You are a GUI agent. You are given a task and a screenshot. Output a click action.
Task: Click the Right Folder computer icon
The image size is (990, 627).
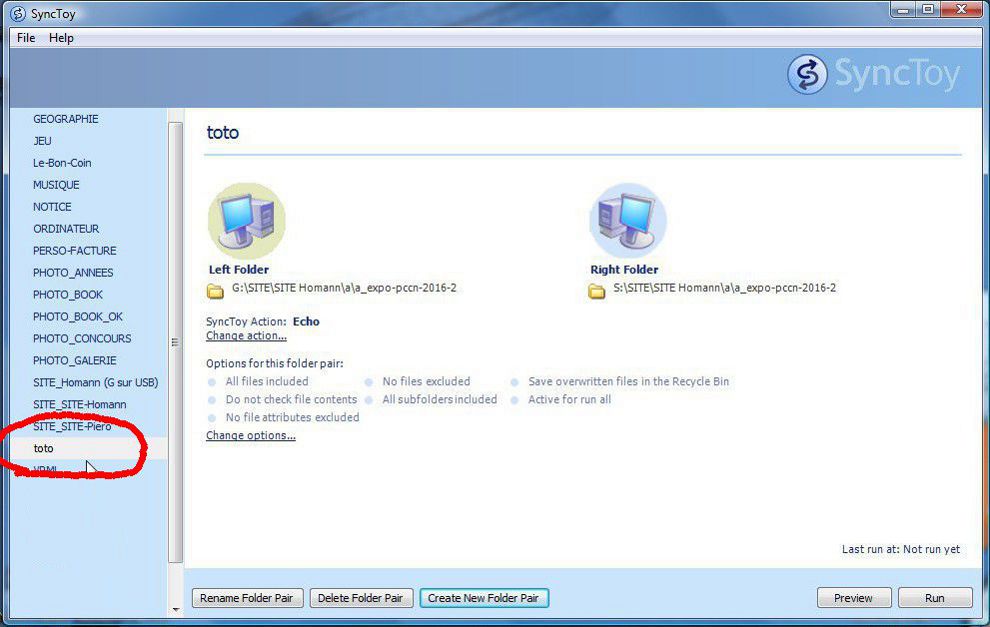(x=628, y=221)
